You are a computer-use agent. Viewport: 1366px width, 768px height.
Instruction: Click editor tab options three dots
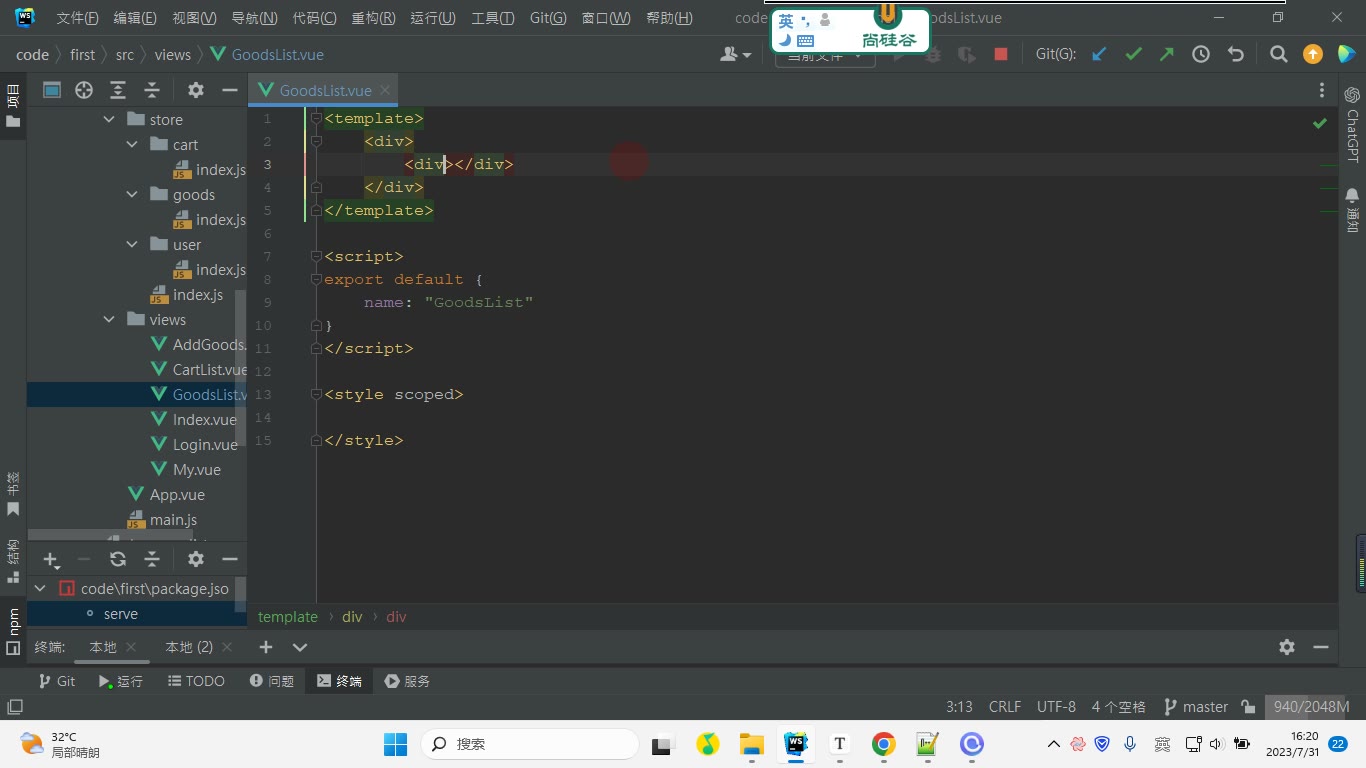(1322, 90)
